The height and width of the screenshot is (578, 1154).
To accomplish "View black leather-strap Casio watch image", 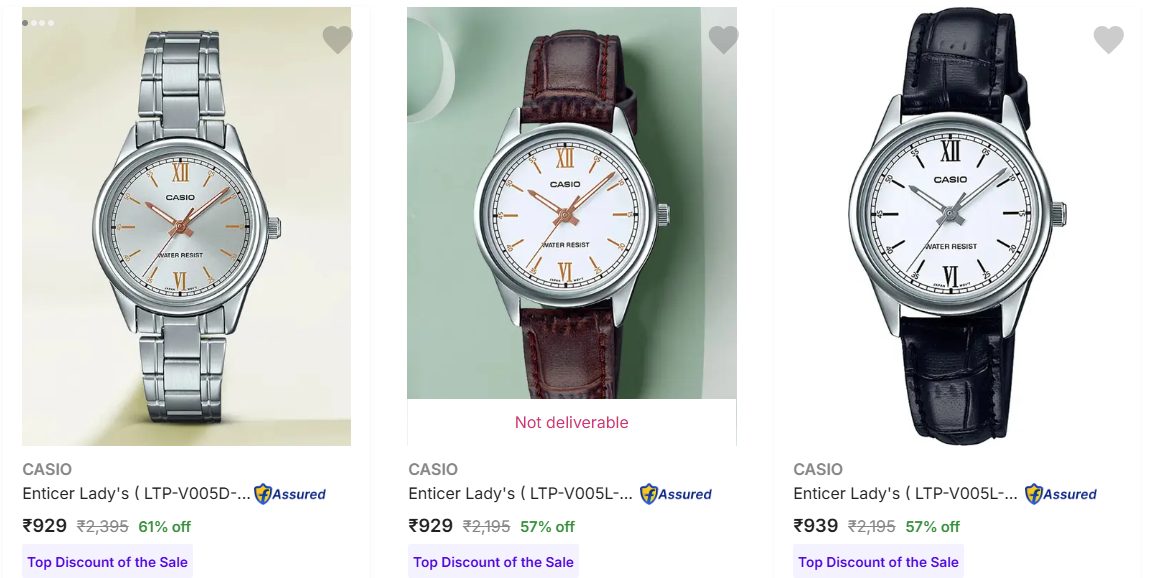I will [957, 226].
